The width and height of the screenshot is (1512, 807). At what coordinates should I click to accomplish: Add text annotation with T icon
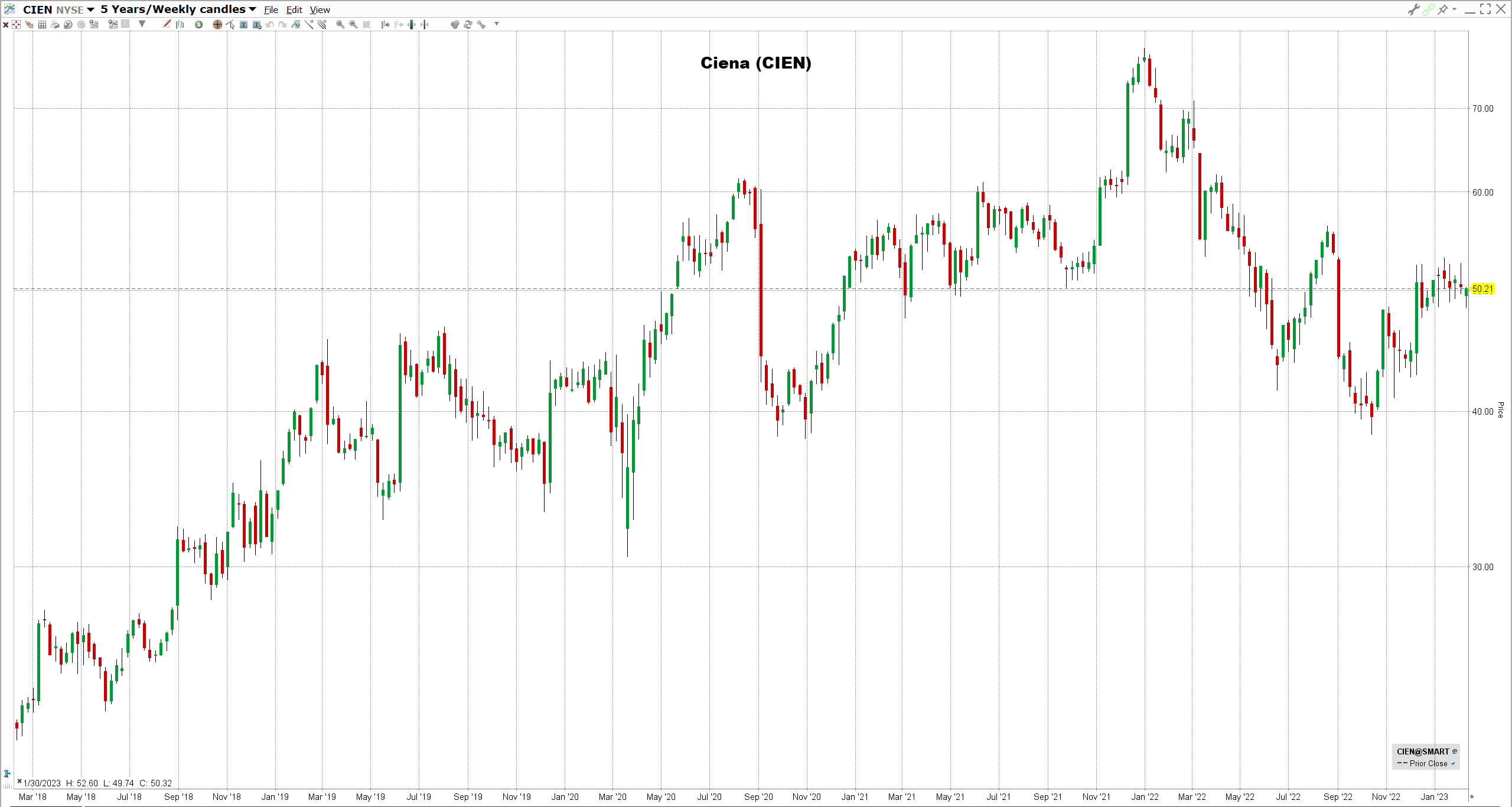(x=243, y=24)
